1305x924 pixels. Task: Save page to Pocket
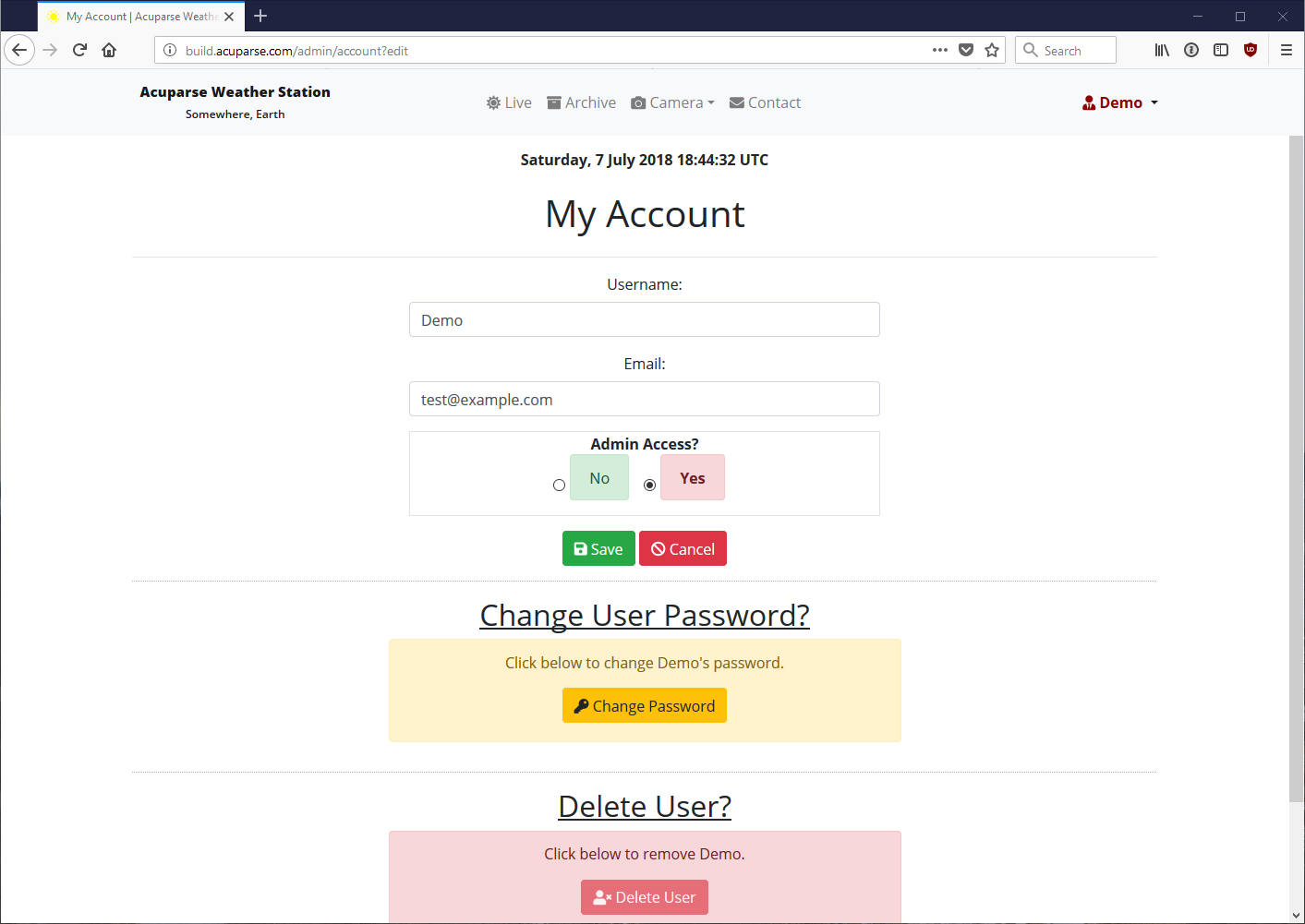(966, 50)
